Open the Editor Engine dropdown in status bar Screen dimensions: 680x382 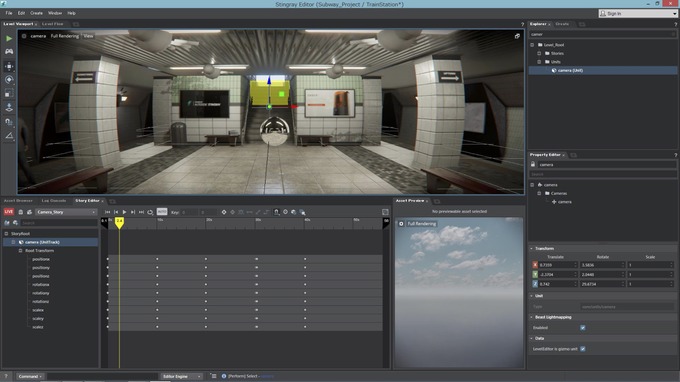pyautogui.click(x=181, y=376)
